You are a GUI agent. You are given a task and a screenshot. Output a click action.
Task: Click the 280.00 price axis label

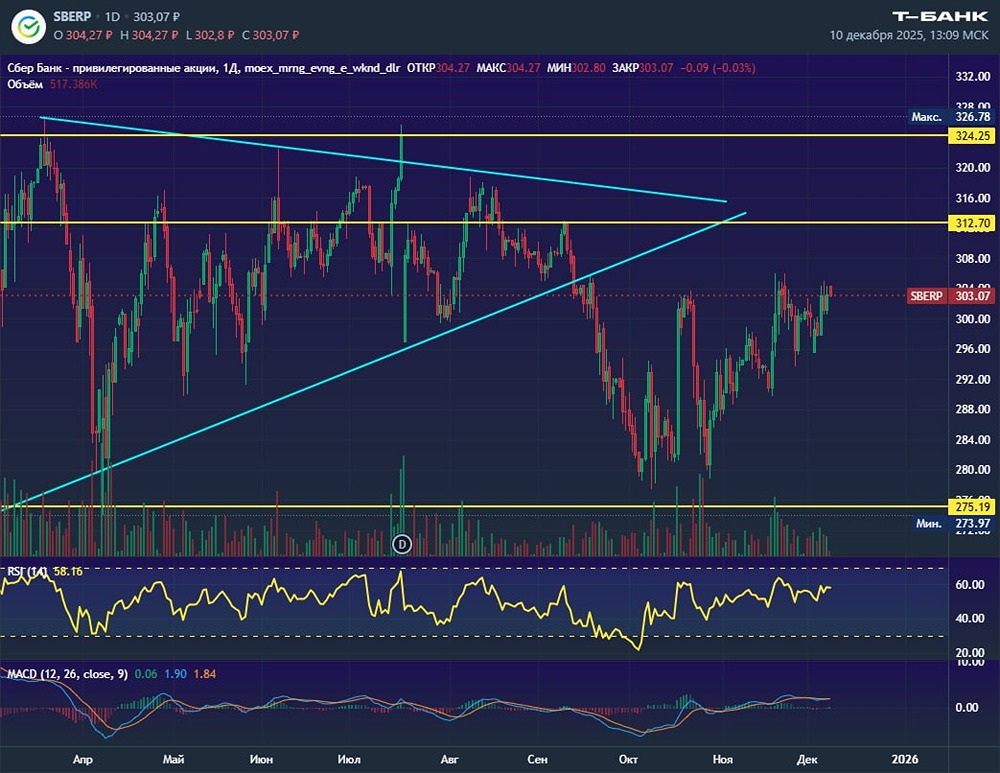pos(973,469)
